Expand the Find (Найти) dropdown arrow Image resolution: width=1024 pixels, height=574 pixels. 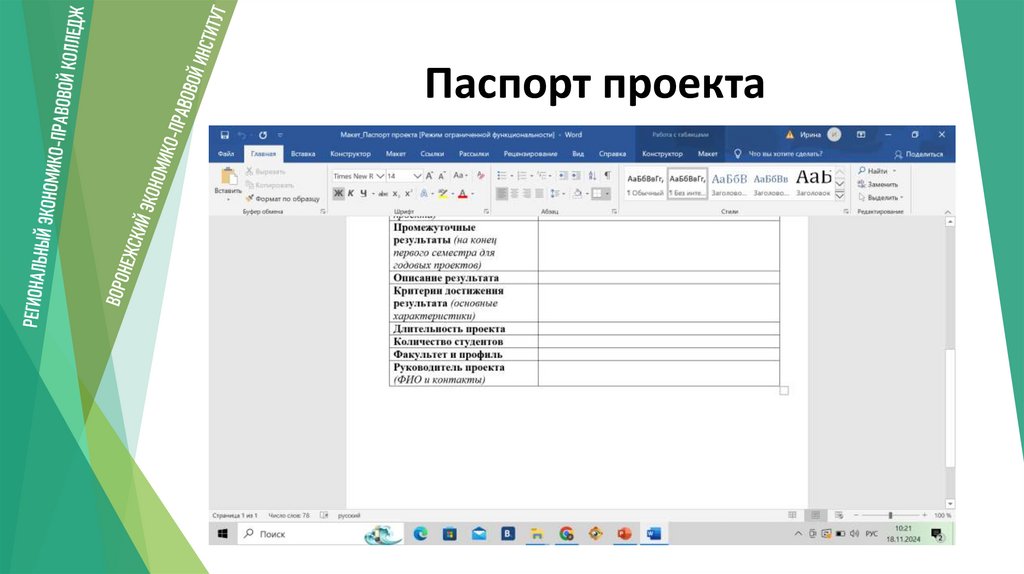coord(894,171)
